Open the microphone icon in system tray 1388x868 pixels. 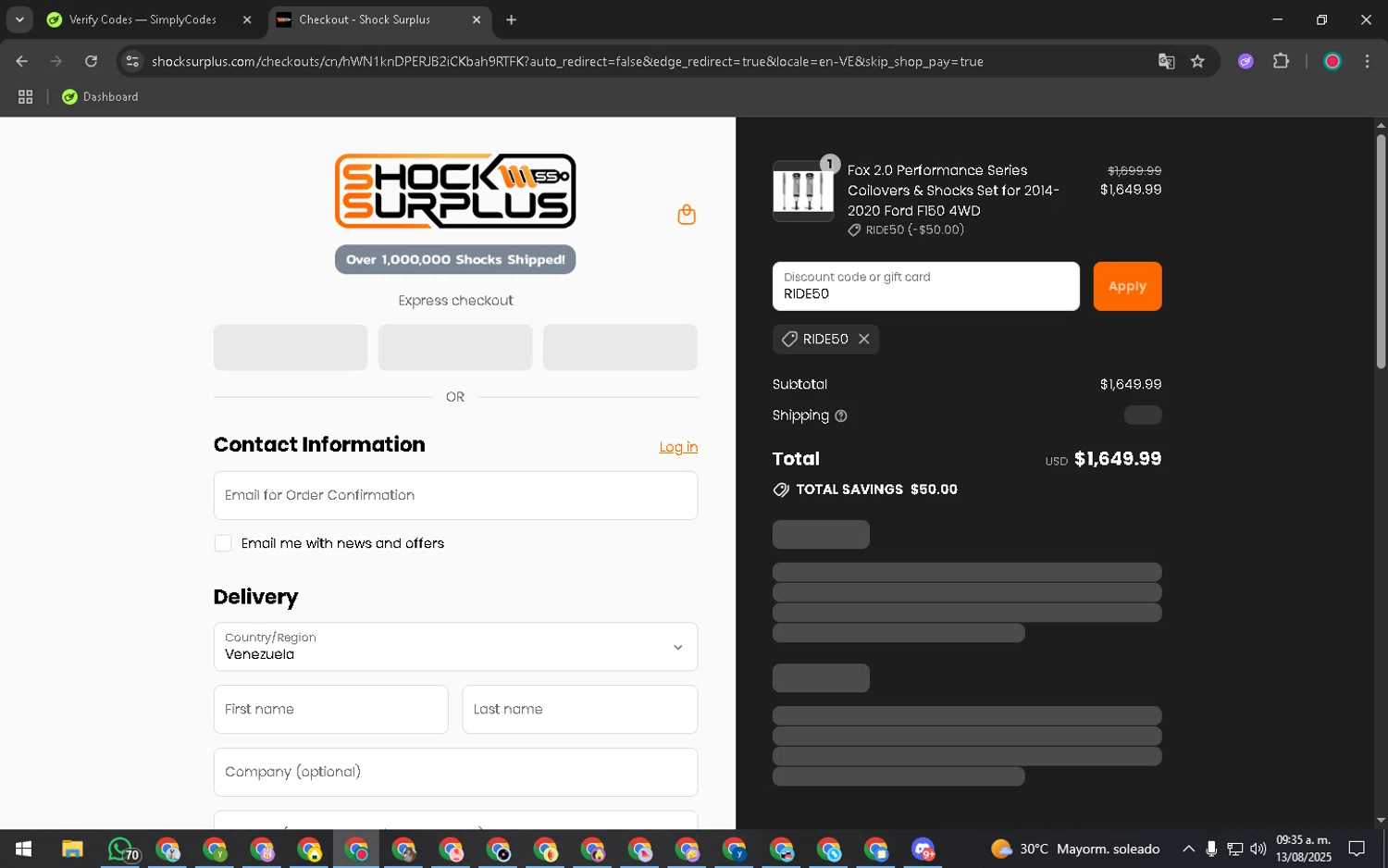coord(1211,849)
